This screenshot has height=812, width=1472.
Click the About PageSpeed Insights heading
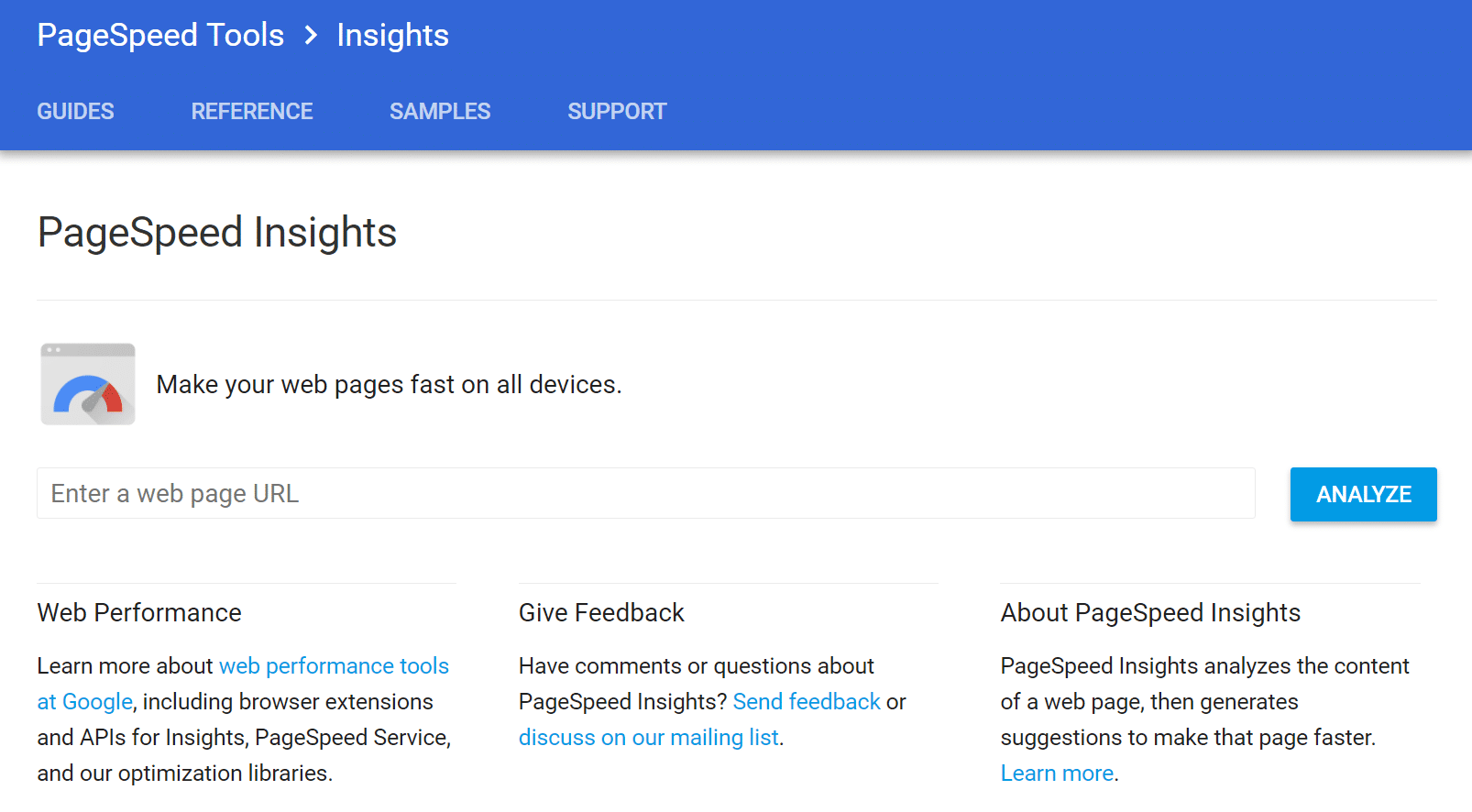click(1150, 612)
